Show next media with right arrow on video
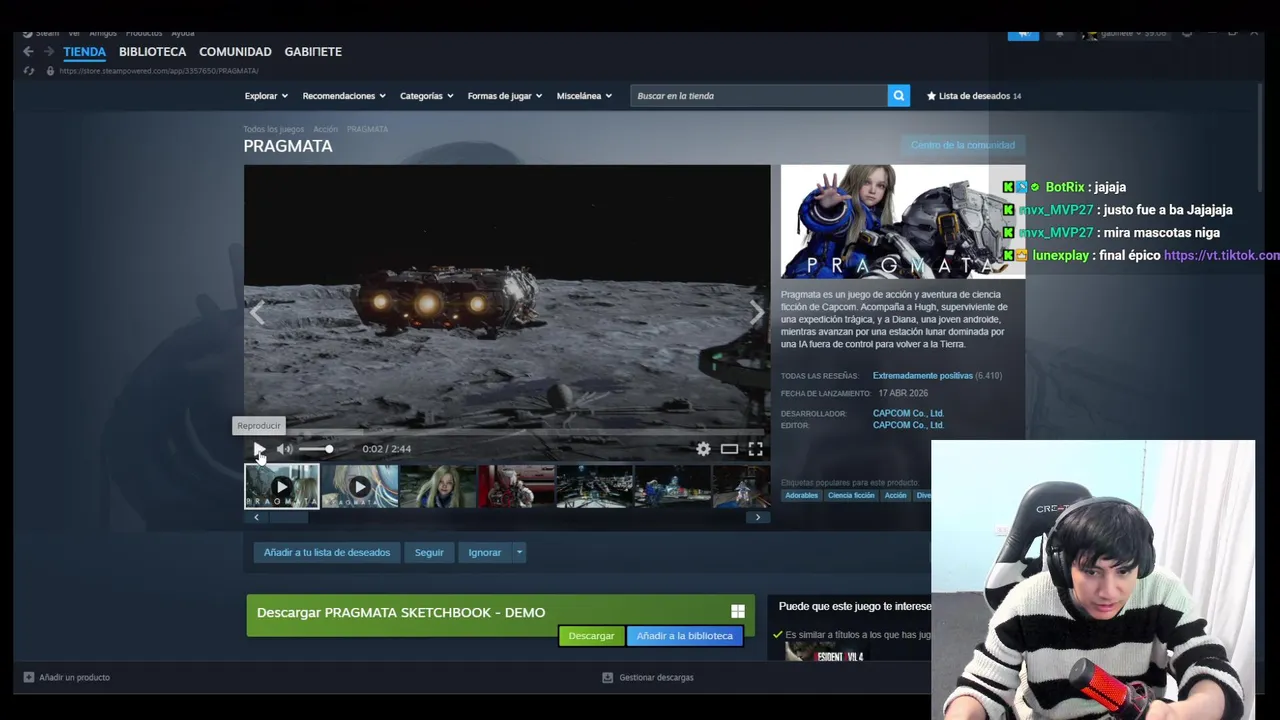Screen dimensions: 1280x720 click(x=757, y=314)
